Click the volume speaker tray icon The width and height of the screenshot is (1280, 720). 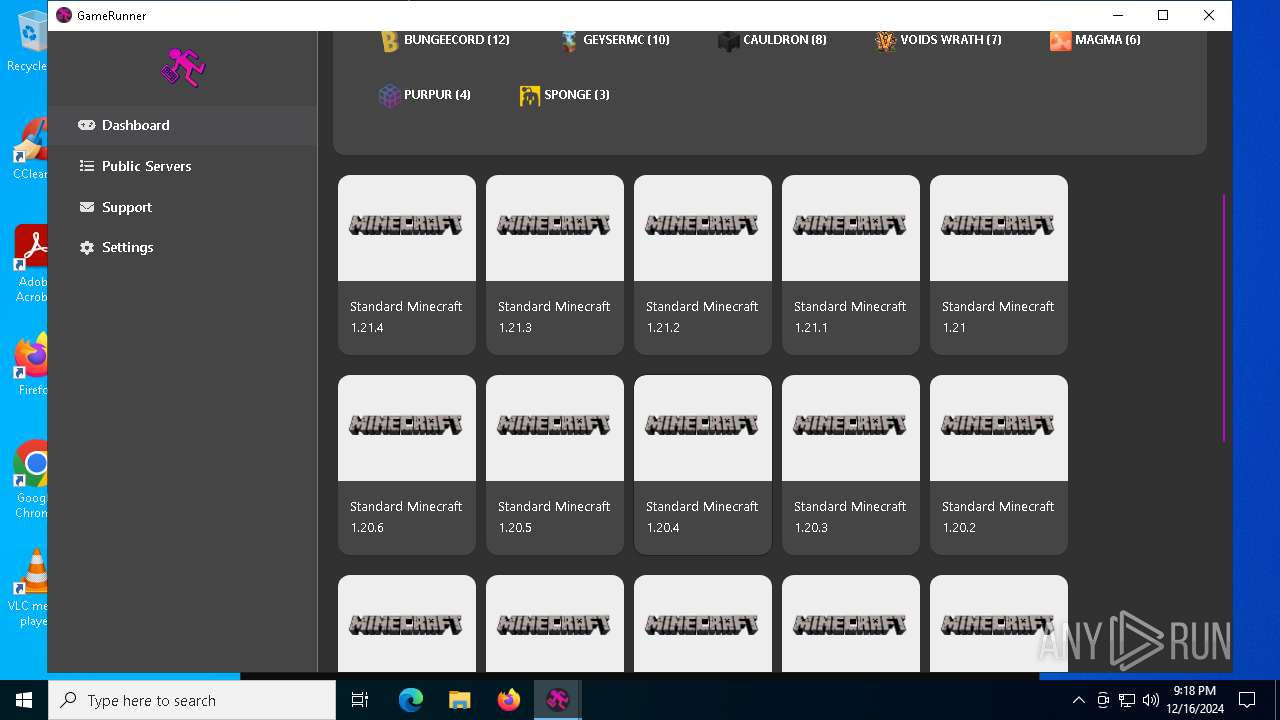click(1150, 700)
